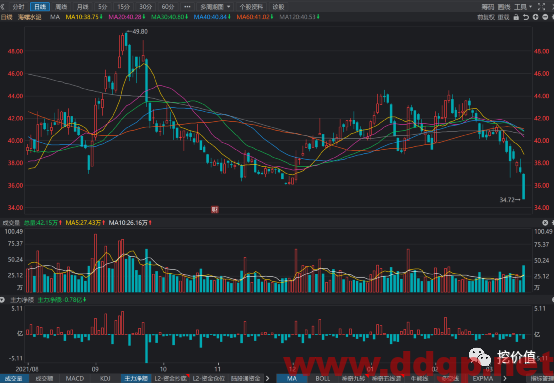
Task: Close the volume panel with X icon
Action: click(x=545, y=223)
